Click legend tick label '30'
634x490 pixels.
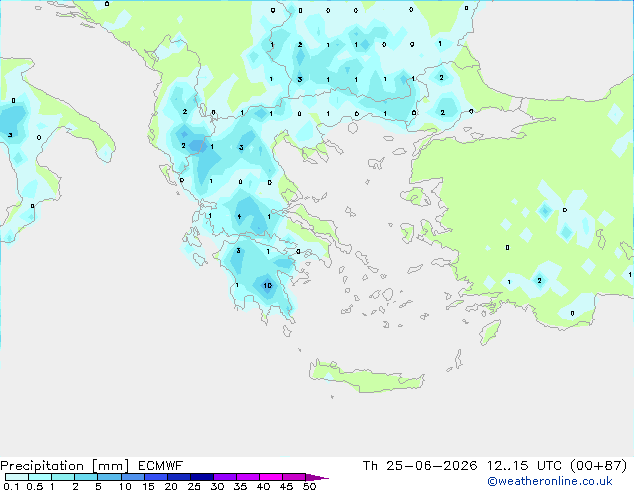point(217,486)
